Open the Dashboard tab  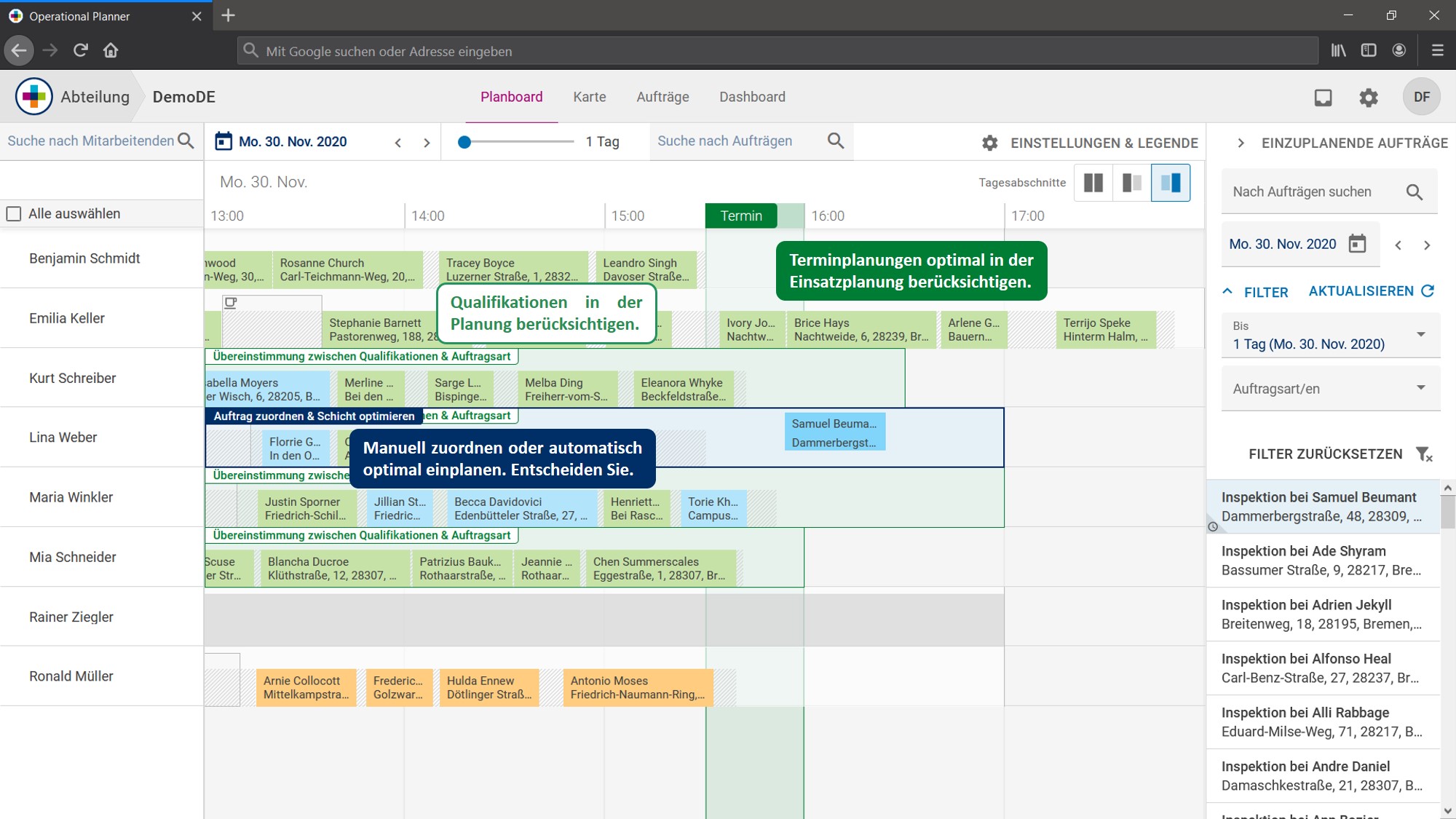[752, 97]
